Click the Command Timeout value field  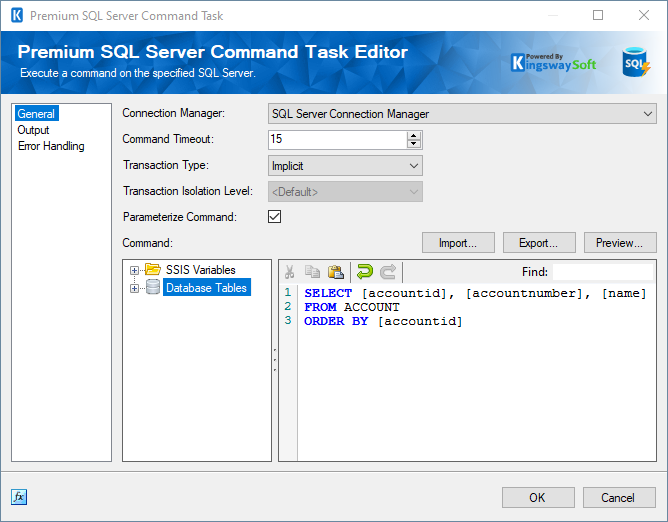337,139
